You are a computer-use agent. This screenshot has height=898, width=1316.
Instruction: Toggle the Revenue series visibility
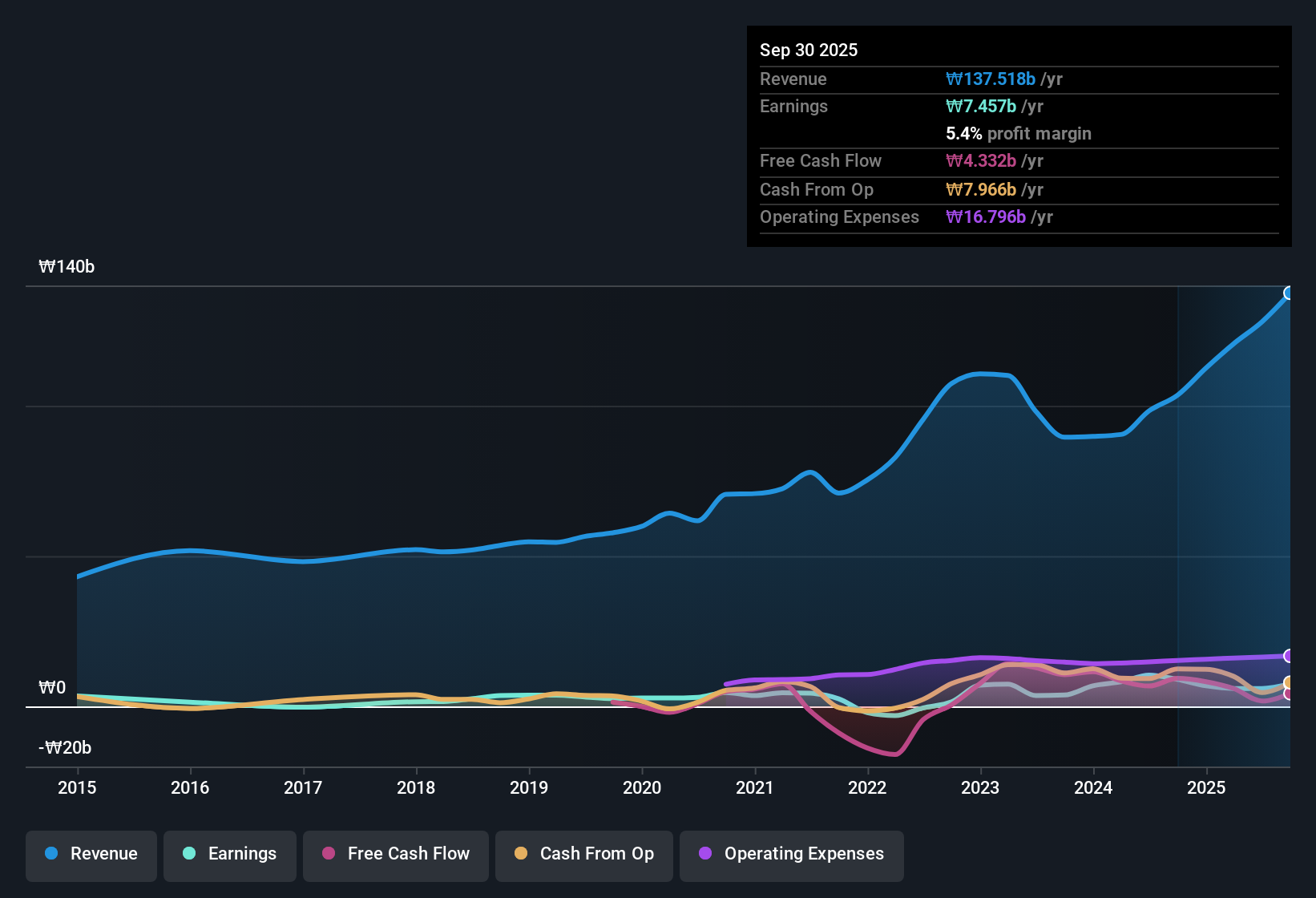[91, 854]
